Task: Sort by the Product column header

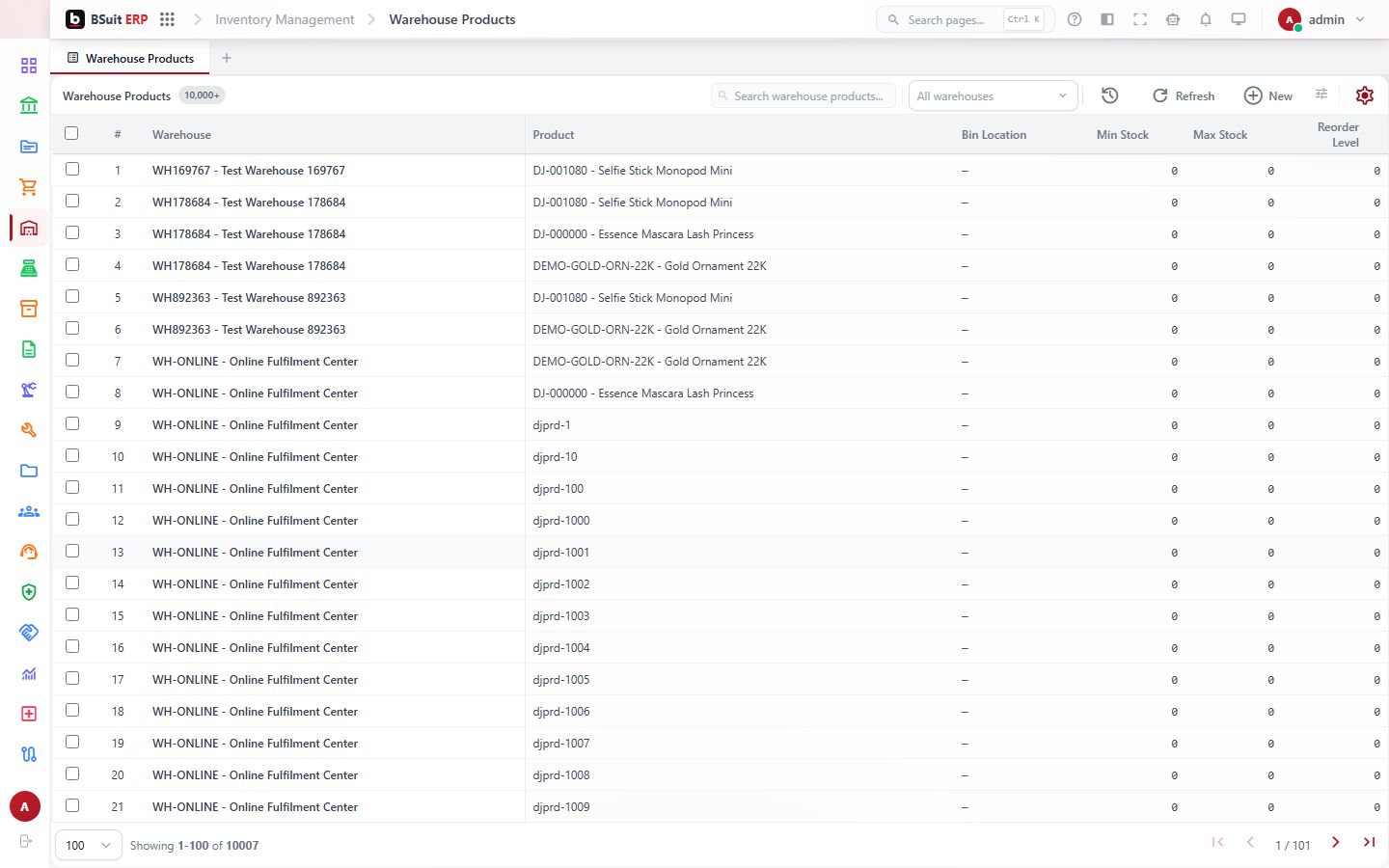Action: point(554,135)
